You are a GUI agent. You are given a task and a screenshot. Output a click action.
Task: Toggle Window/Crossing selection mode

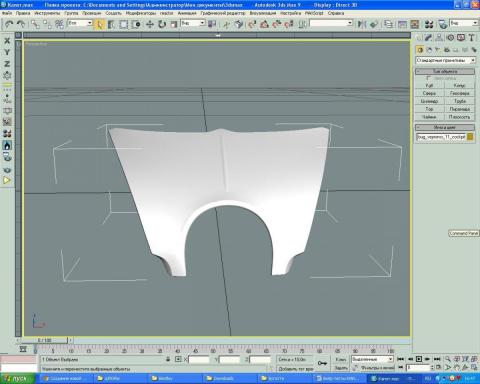point(136,24)
